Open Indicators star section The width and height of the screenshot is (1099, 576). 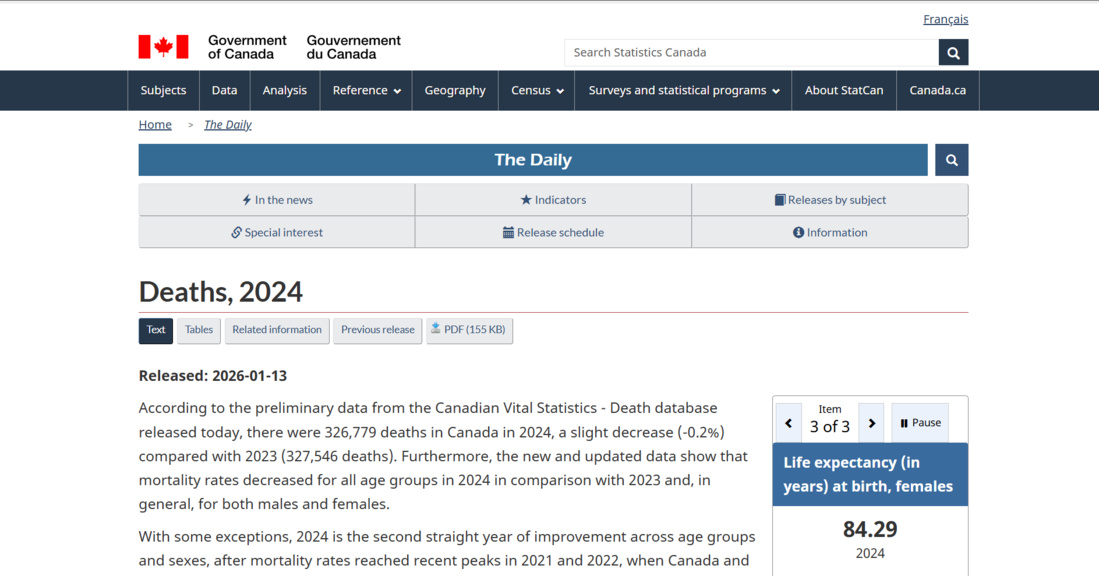[553, 200]
